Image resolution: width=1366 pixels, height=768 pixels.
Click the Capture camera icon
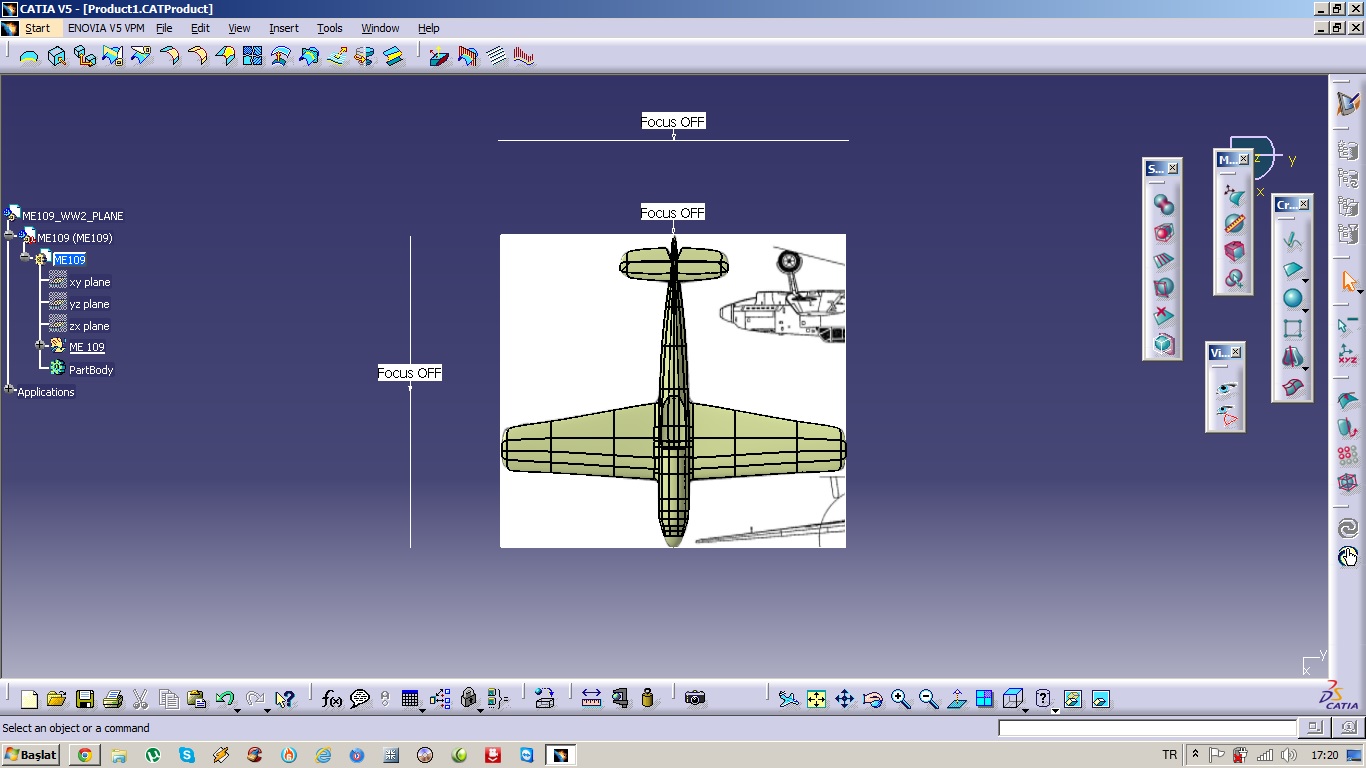pos(695,699)
